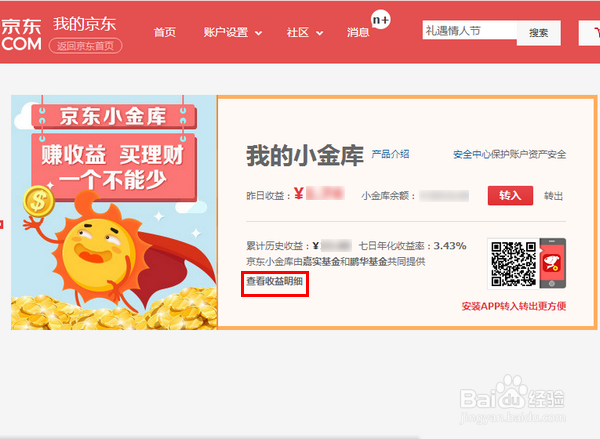The image size is (600, 439).
Task: Open the 产品介绍 link
Action: (x=390, y=154)
